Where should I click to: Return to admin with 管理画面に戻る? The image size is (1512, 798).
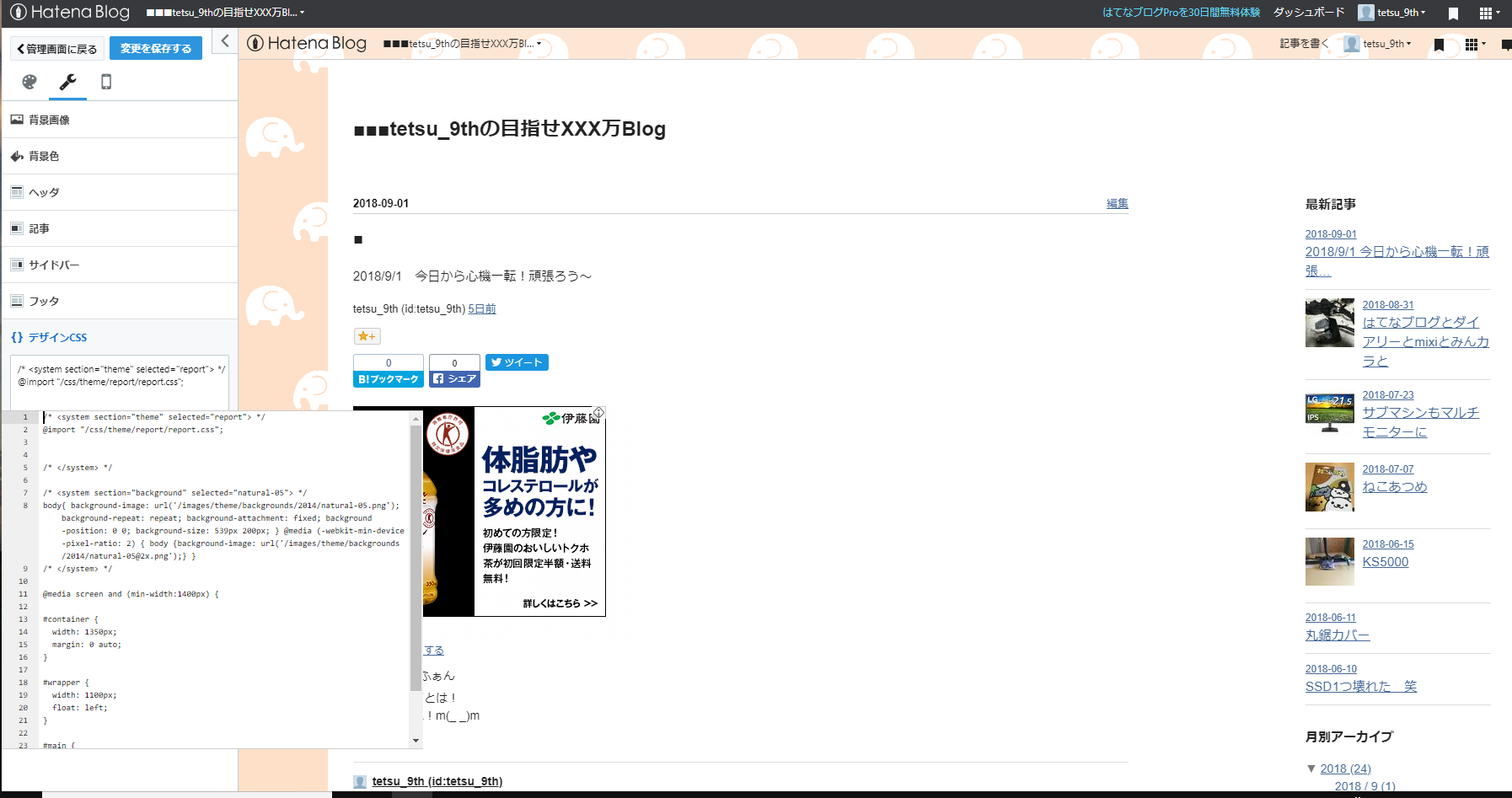click(x=56, y=48)
